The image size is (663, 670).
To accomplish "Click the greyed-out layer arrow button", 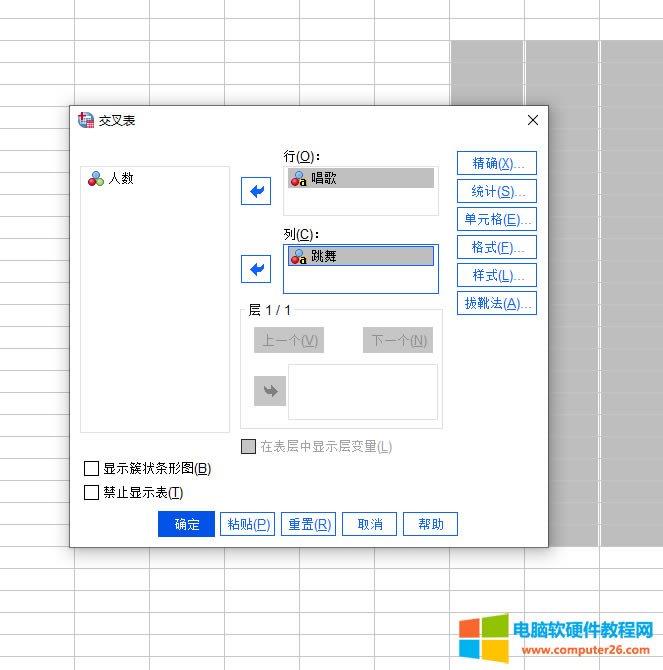I will click(269, 391).
